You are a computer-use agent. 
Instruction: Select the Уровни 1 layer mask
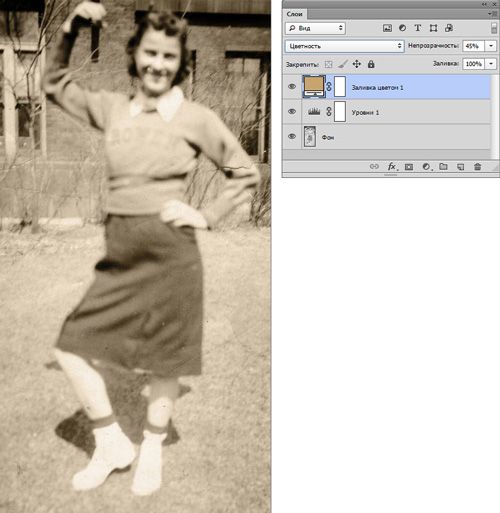[340, 112]
